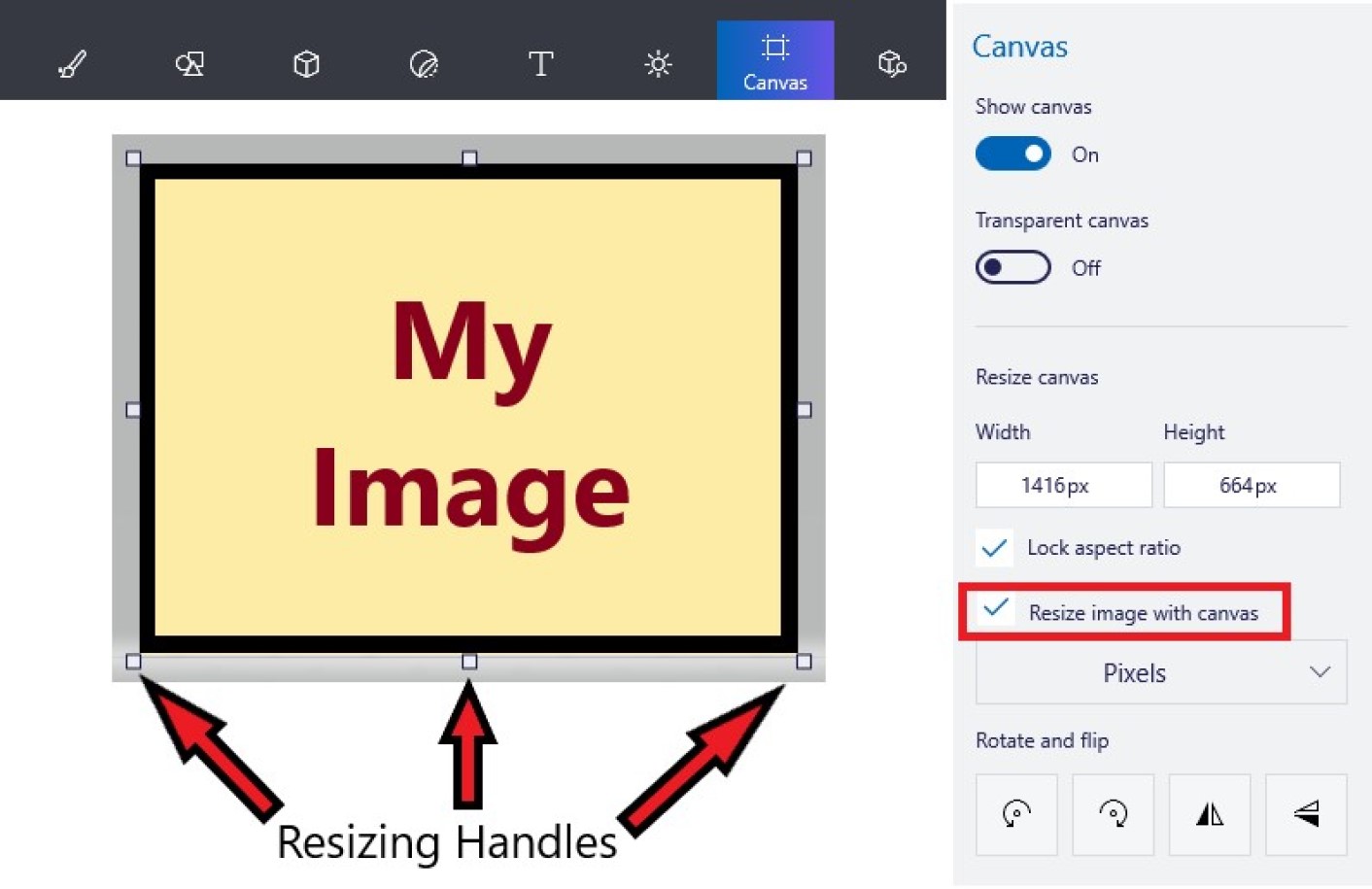Disable Resize image with canvas

[x=995, y=610]
